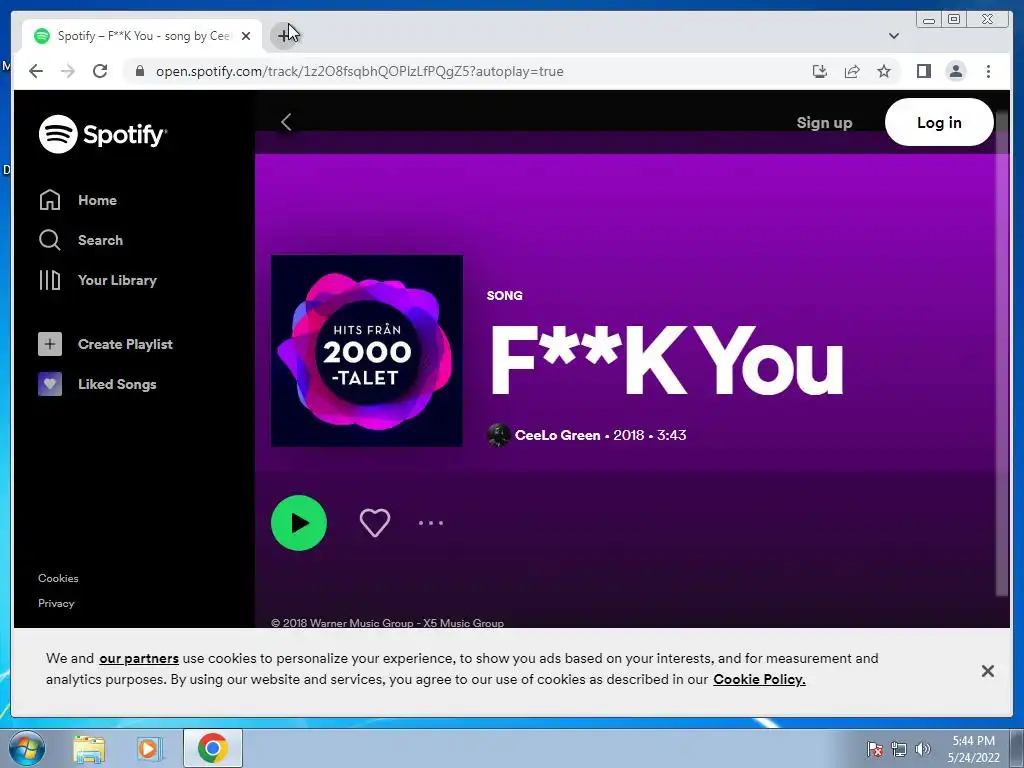Open the Hits från 2000-talet album cover
Screen dimensions: 1024x768
point(367,351)
